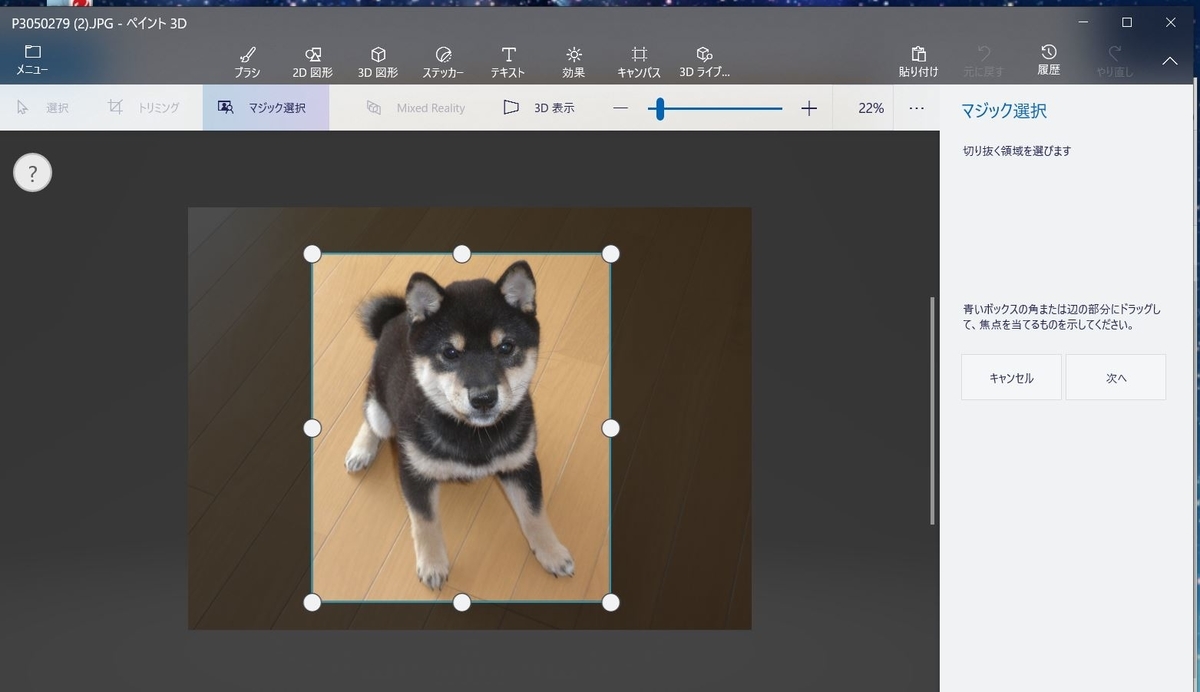The height and width of the screenshot is (692, 1200).
Task: Click 元に戻す undo
Action: [983, 61]
